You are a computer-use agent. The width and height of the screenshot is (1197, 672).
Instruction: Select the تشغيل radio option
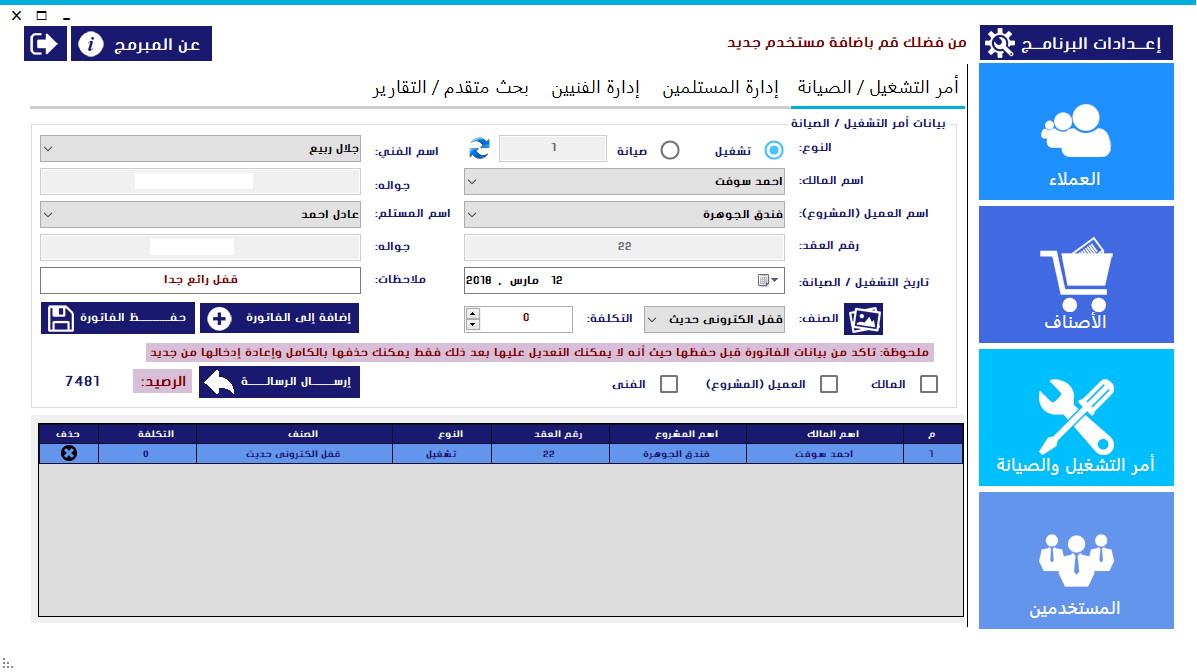(x=773, y=149)
